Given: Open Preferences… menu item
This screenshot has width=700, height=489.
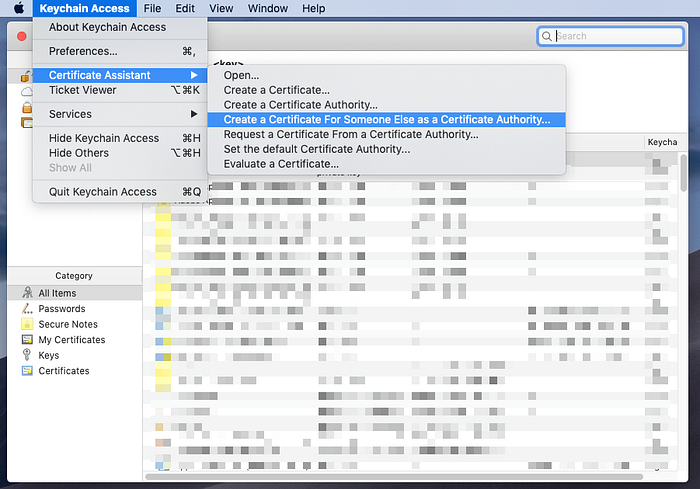Looking at the screenshot, I should (x=120, y=51).
